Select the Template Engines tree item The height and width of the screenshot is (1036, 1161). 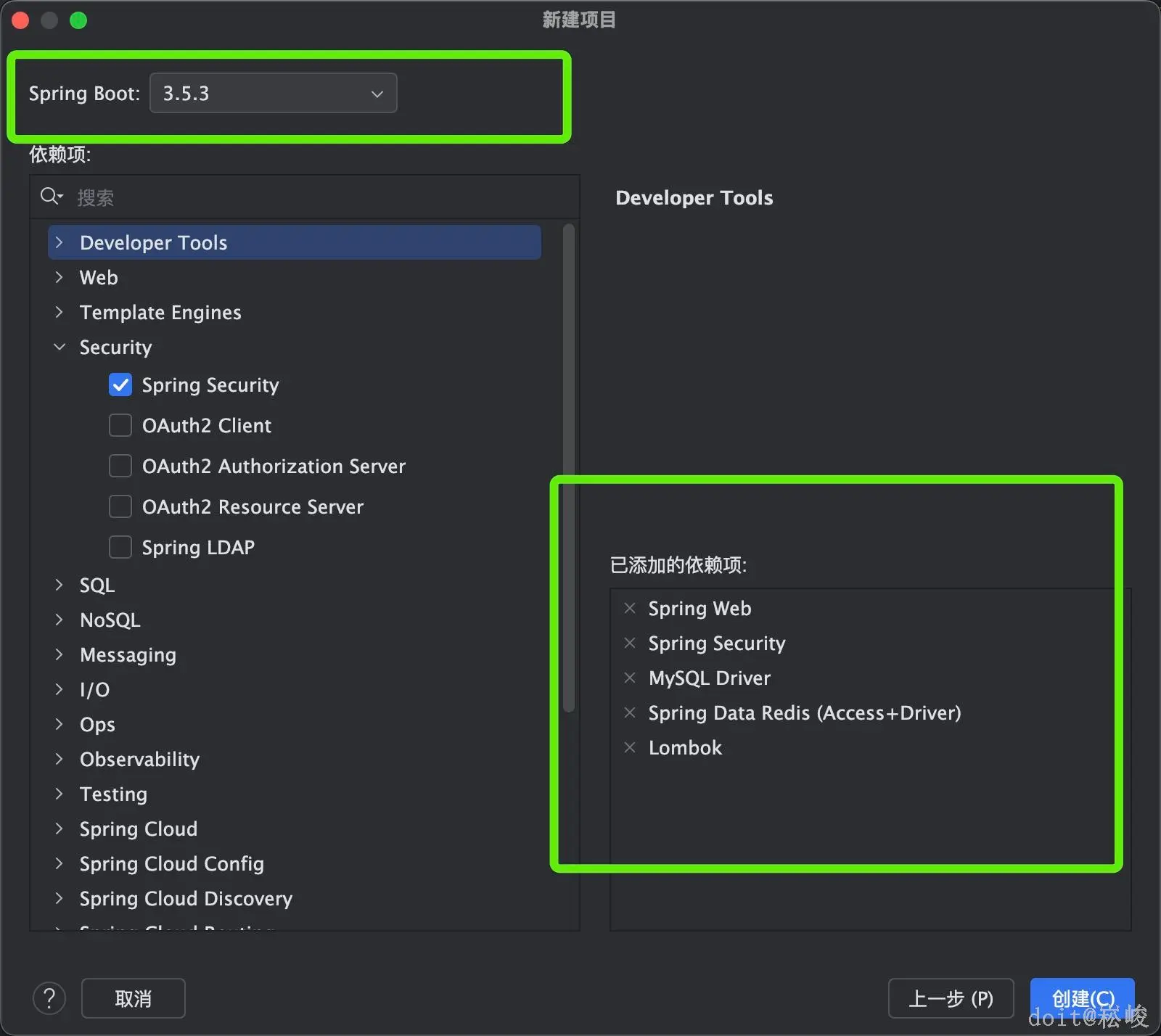(160, 313)
